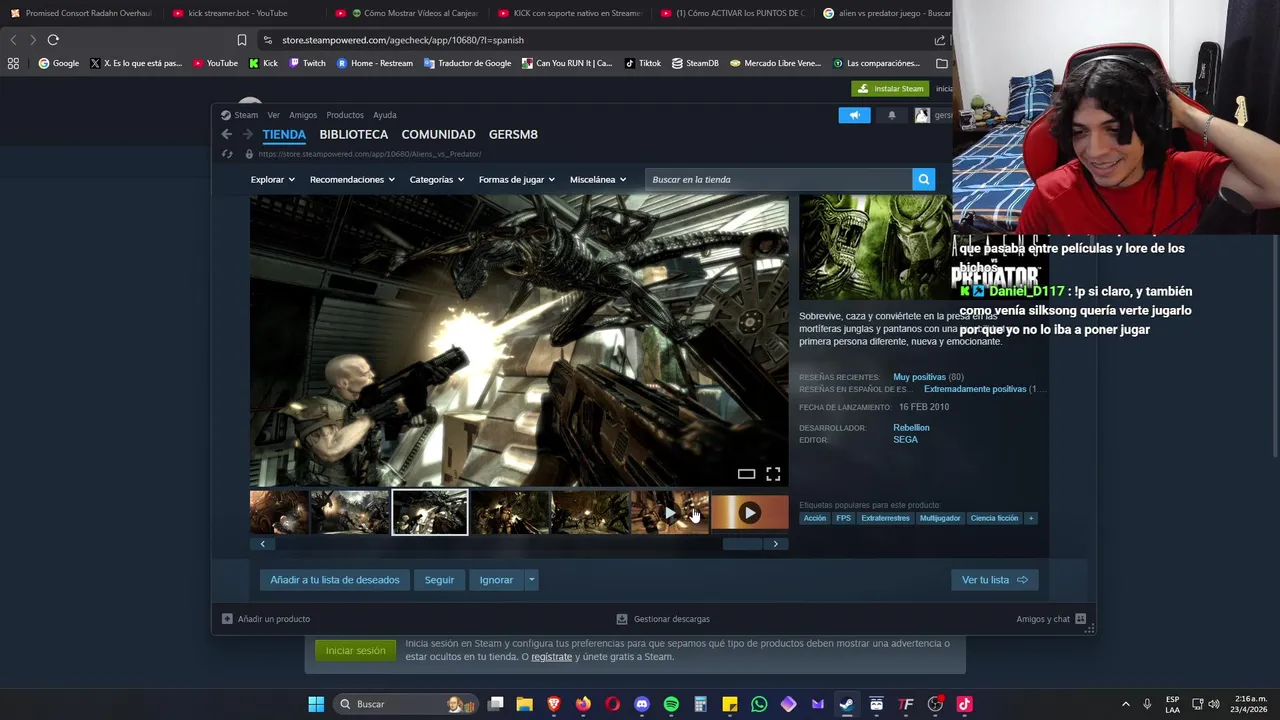Click the Buscar en la tienda field
1280x720 pixels.
tap(779, 180)
